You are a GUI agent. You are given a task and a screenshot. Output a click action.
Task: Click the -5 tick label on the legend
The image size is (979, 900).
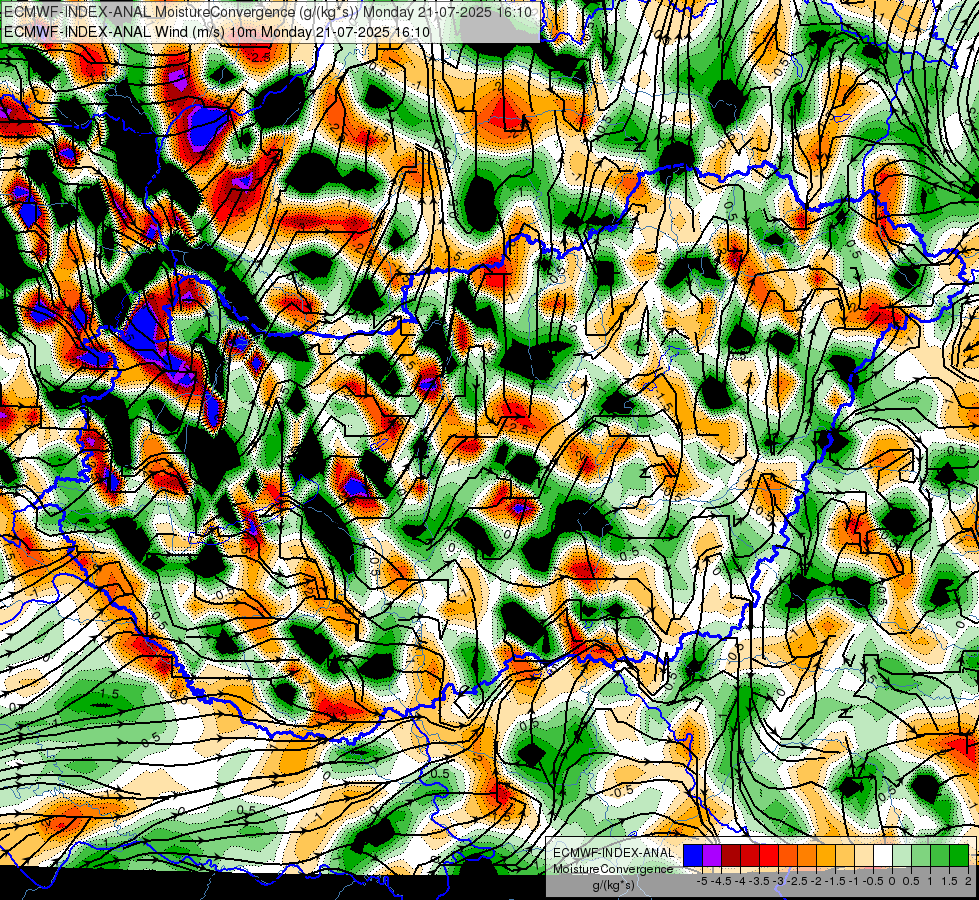[702, 881]
